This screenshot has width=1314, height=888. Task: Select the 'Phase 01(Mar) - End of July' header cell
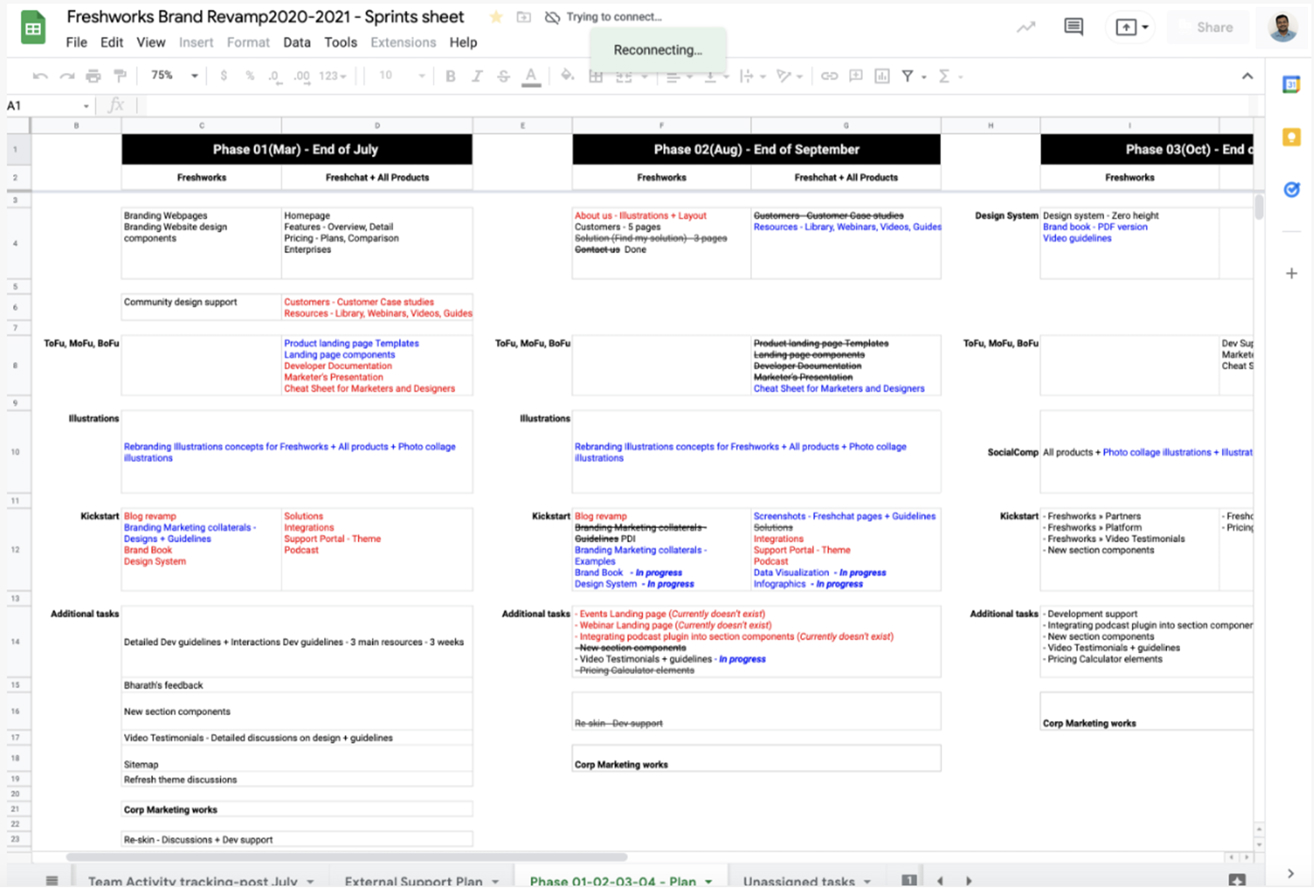tap(297, 149)
